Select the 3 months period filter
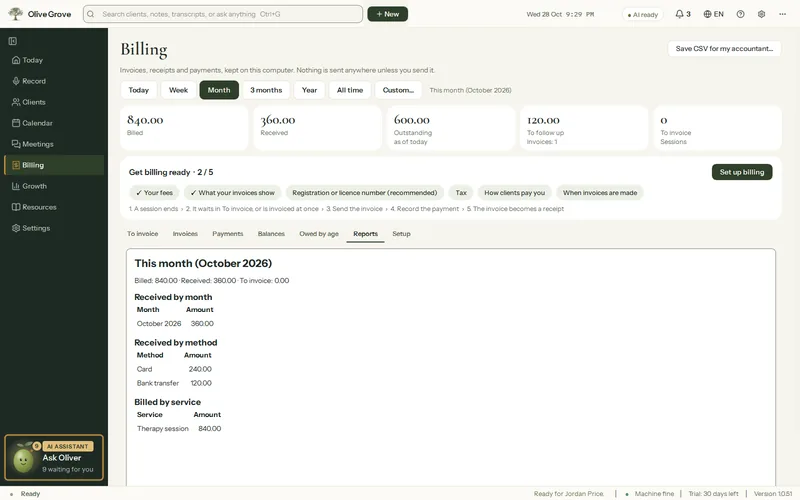 point(266,90)
